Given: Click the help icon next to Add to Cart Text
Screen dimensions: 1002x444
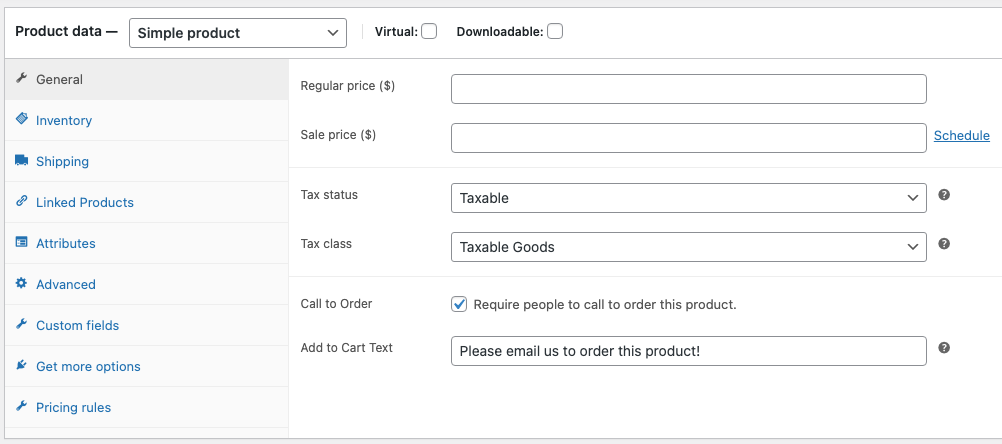Looking at the screenshot, I should [944, 348].
